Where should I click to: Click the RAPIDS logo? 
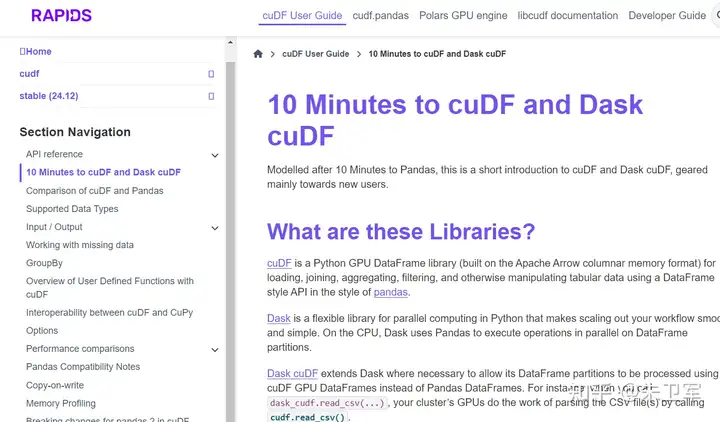(62, 15)
